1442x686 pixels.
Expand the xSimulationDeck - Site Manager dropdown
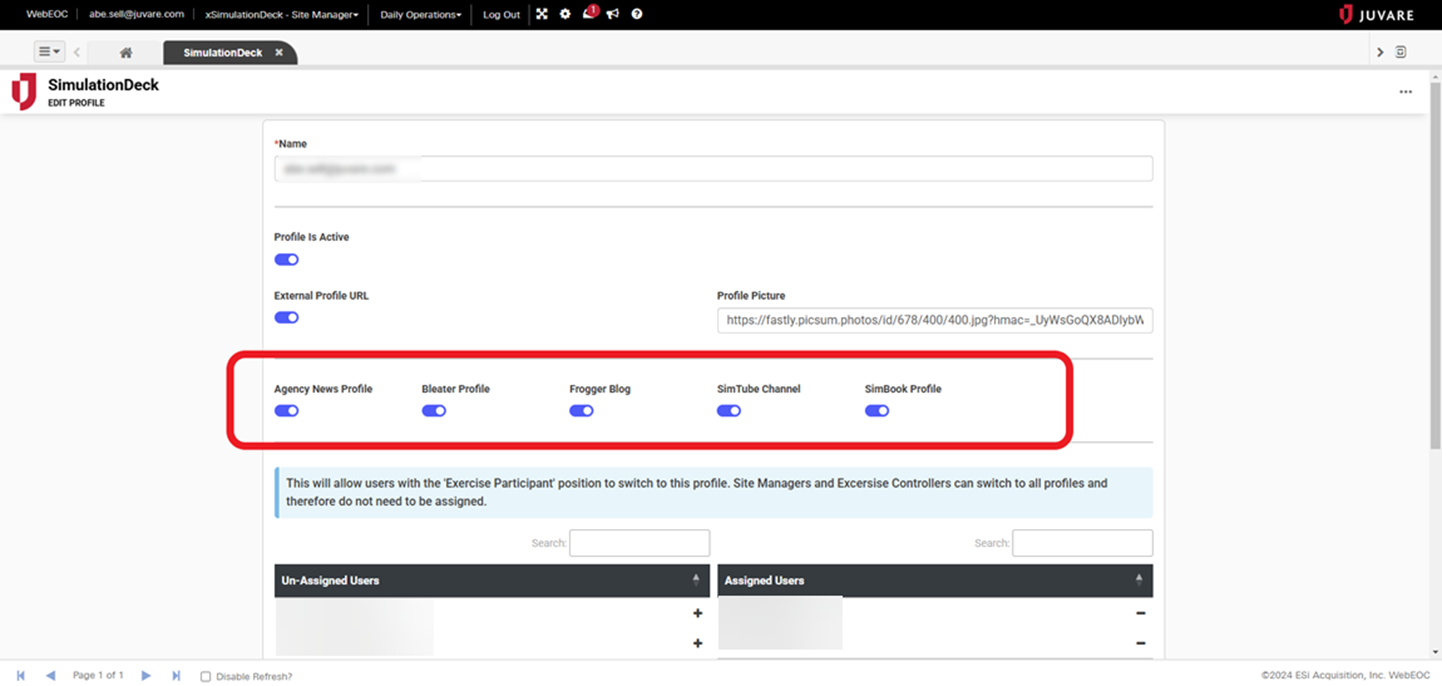click(x=281, y=15)
